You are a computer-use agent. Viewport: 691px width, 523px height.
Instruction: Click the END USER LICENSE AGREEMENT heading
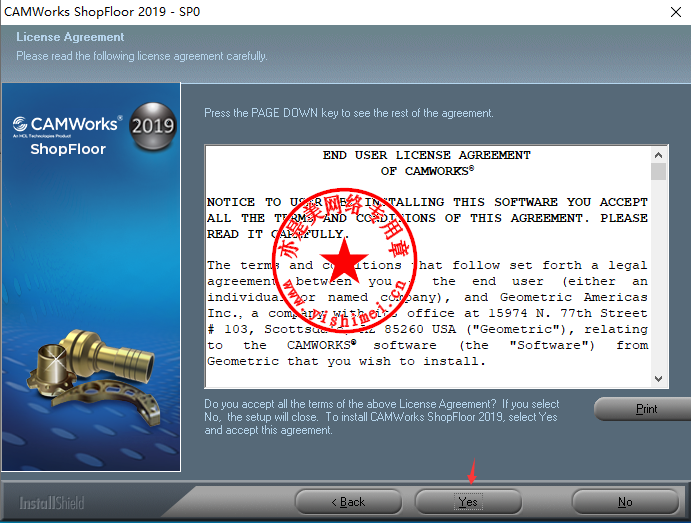coord(427,156)
